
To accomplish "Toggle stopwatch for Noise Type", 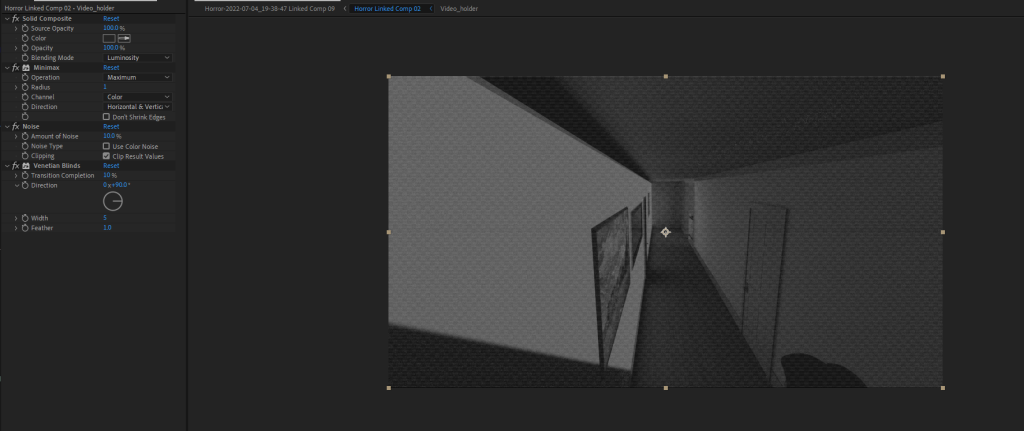I will (25, 146).
